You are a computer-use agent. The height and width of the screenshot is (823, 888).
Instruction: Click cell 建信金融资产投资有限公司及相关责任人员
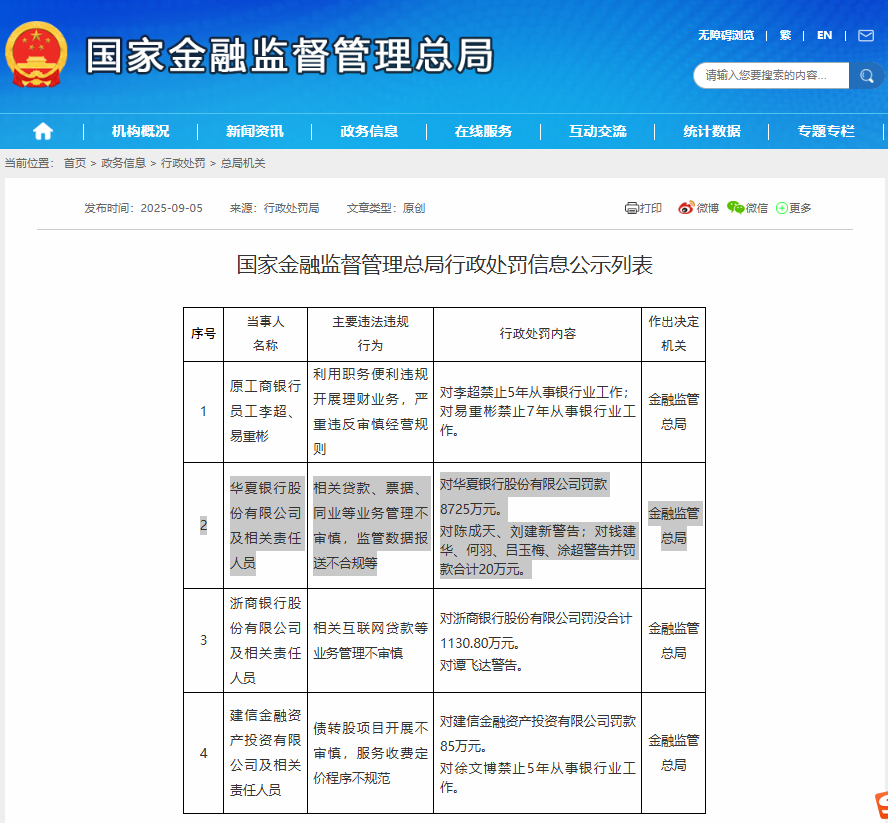pos(266,753)
